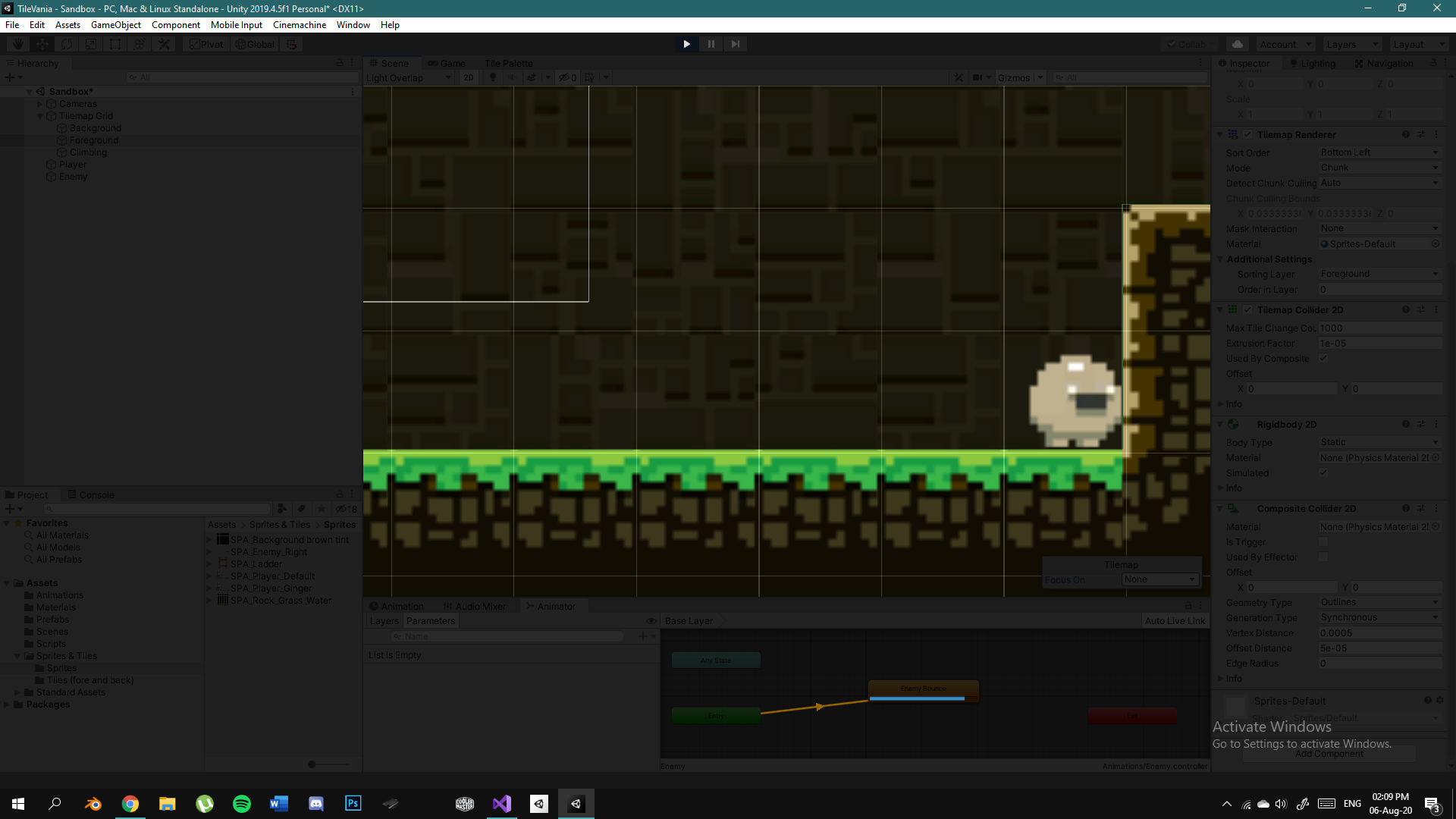Screen dimensions: 1456x819
Task: Open the Cinemachine menu
Action: coord(299,24)
